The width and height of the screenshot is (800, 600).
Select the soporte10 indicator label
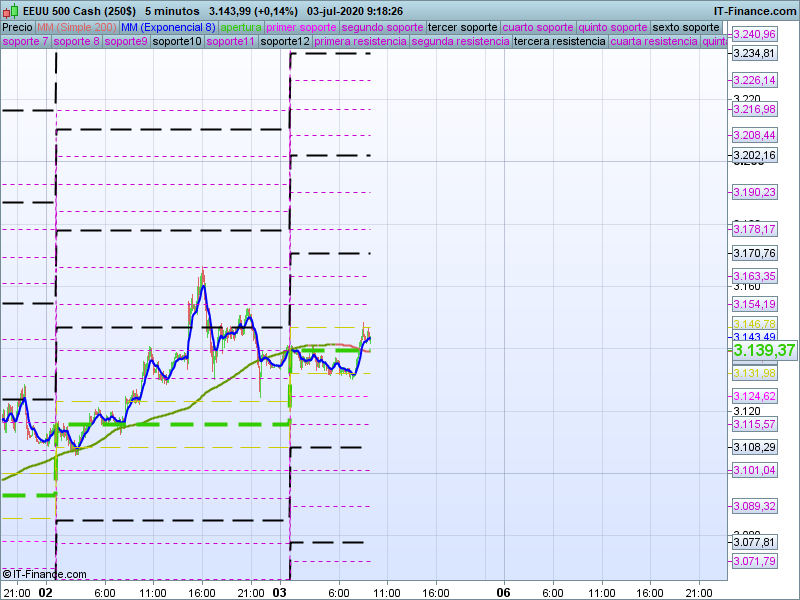point(176,42)
